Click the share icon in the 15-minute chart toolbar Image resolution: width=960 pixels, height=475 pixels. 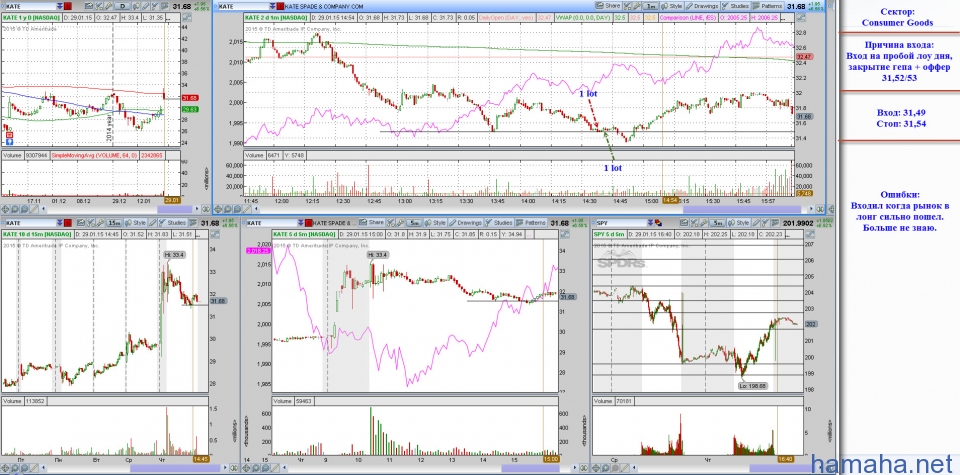point(81,223)
